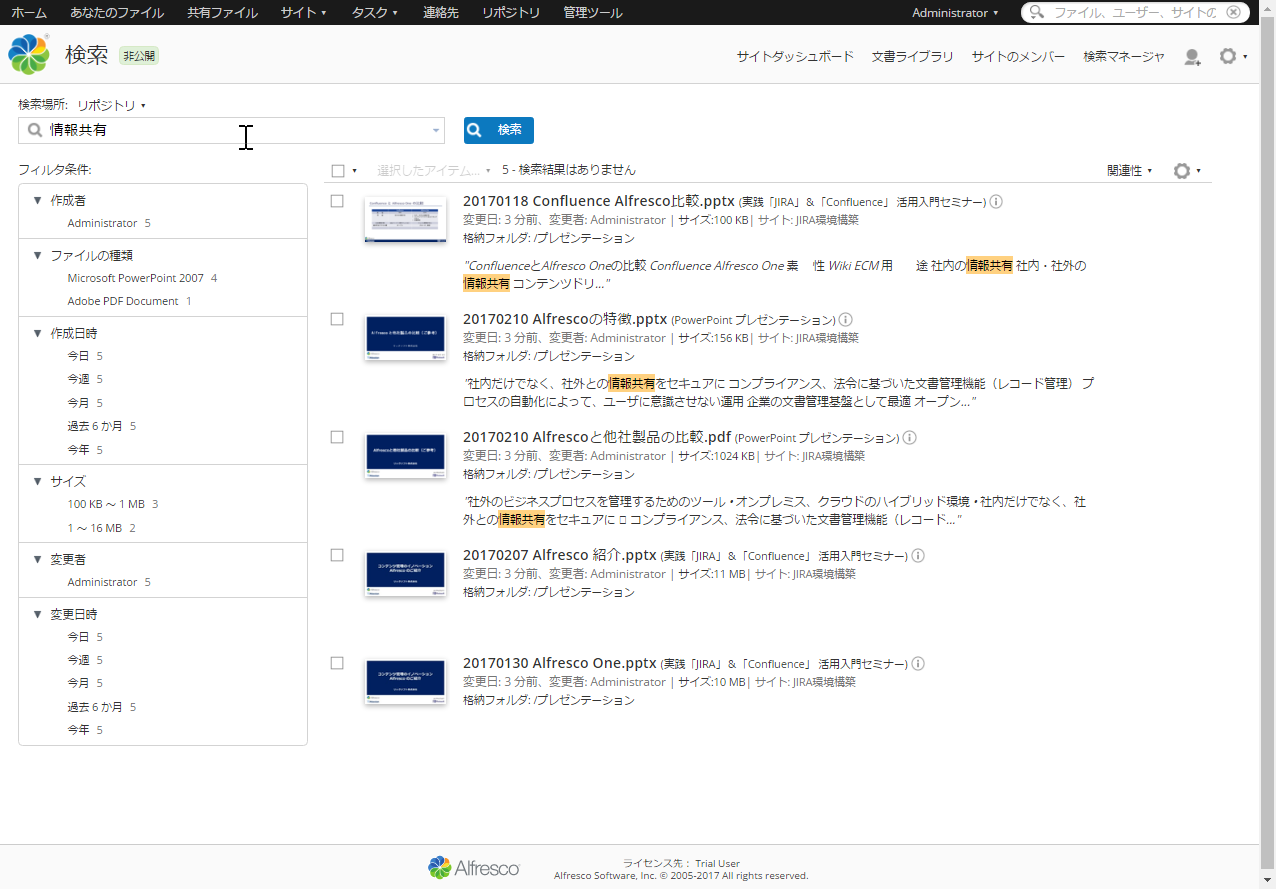Click the 情報共有 search term field
This screenshot has height=889, width=1276.
click(x=231, y=131)
